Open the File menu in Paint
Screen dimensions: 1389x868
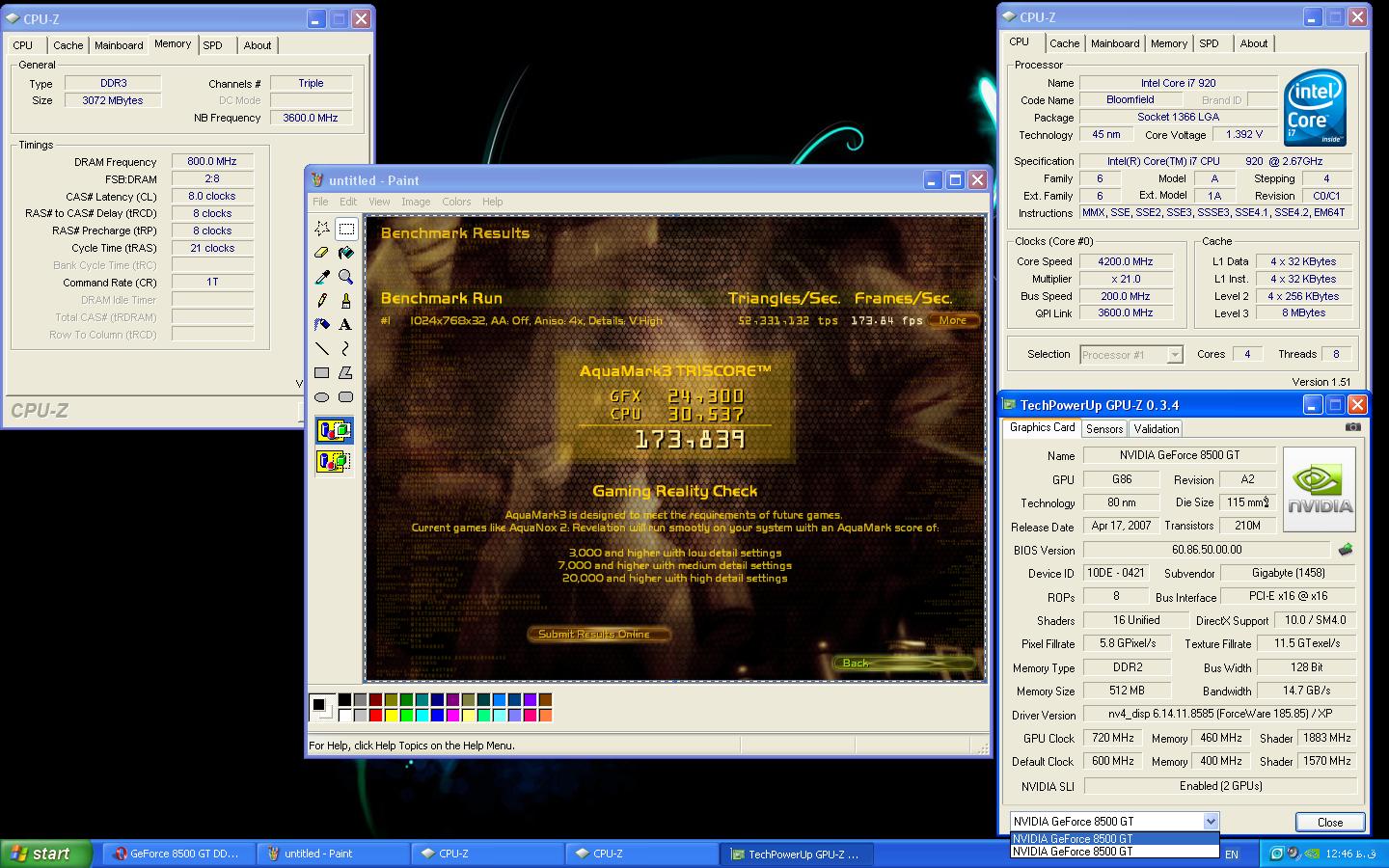[x=320, y=202]
